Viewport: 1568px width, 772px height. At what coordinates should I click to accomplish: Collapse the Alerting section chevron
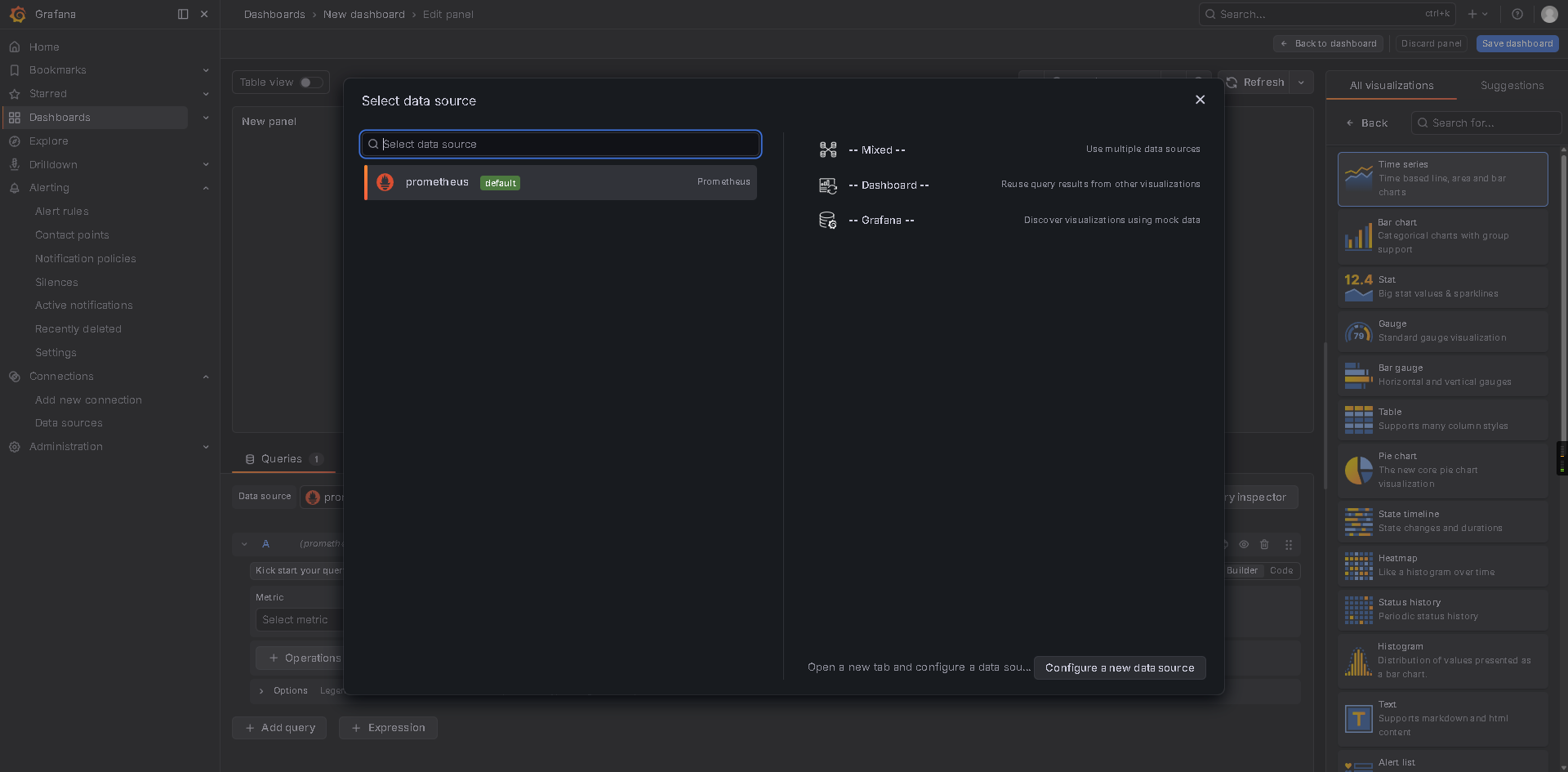(x=206, y=188)
